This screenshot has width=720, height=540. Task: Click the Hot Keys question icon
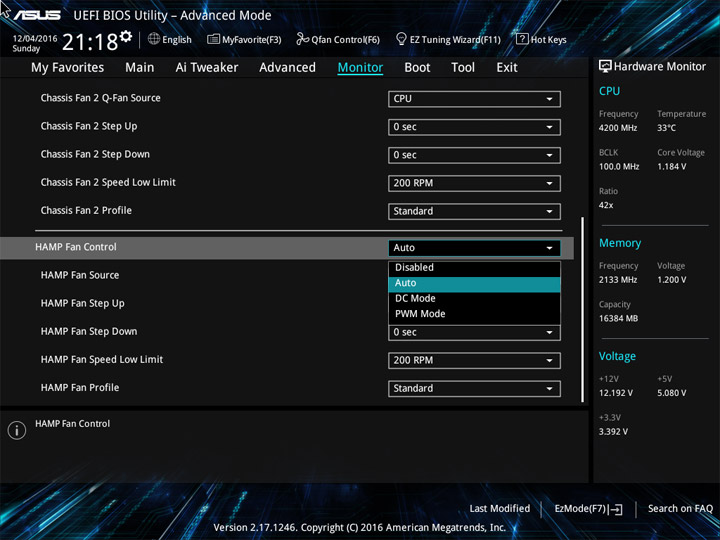[522, 39]
